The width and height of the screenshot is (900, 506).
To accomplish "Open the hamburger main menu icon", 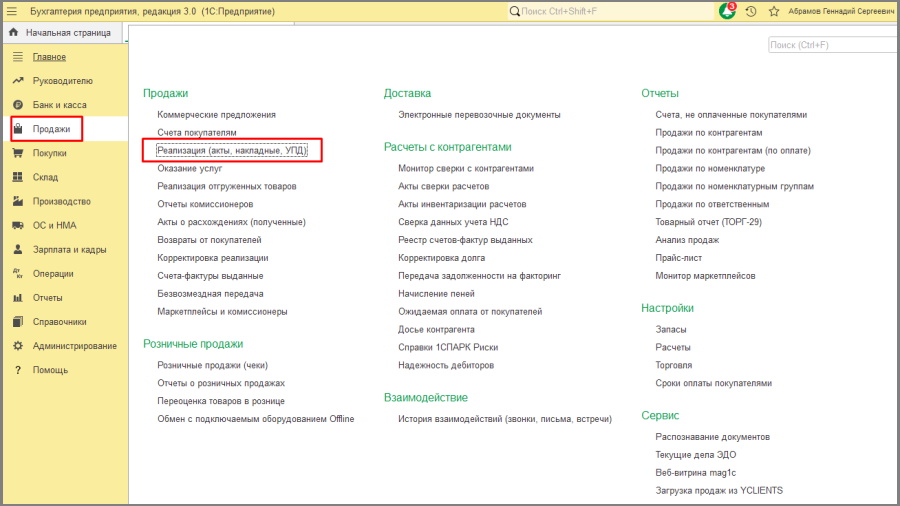I will 12,11.
